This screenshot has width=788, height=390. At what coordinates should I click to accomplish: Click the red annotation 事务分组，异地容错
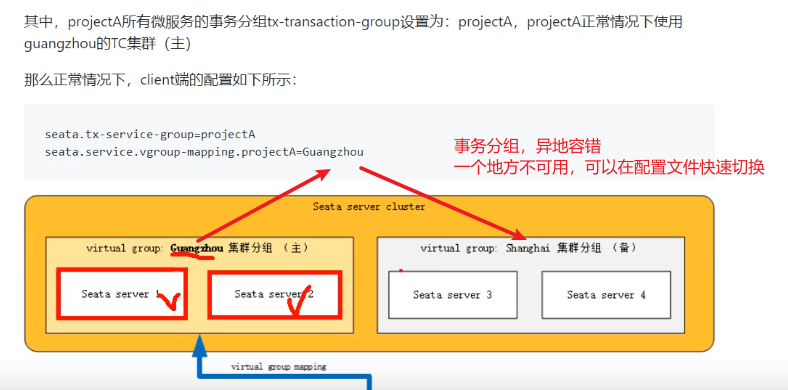[x=527, y=146]
